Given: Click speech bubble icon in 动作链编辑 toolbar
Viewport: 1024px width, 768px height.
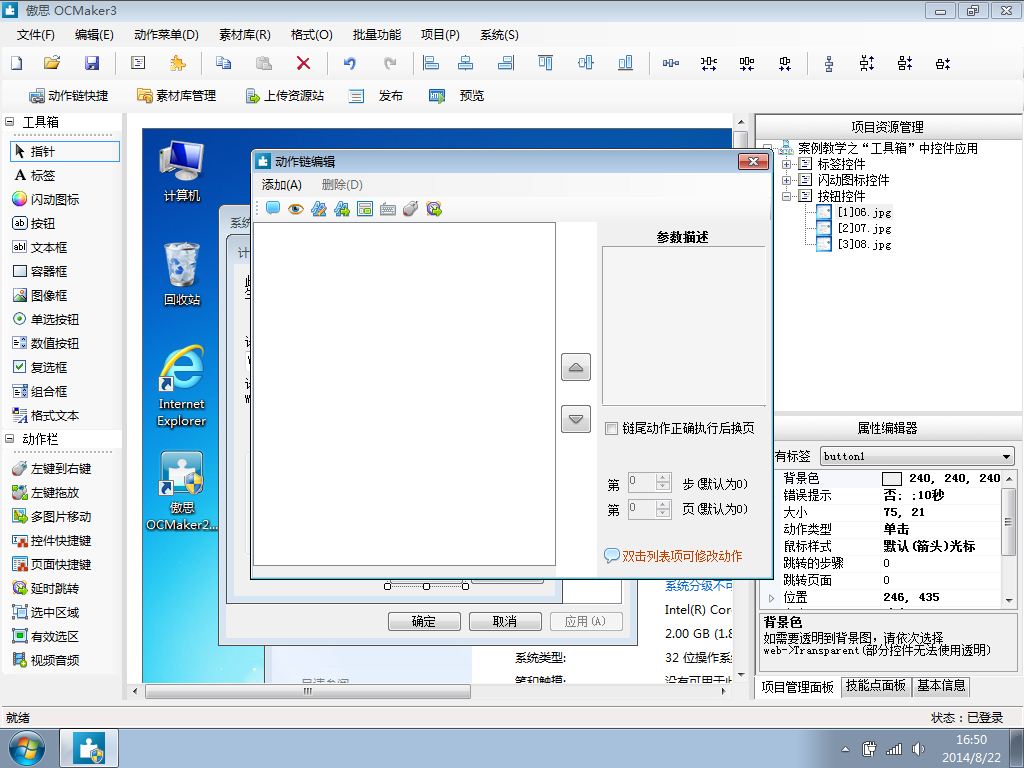Looking at the screenshot, I should pos(273,209).
